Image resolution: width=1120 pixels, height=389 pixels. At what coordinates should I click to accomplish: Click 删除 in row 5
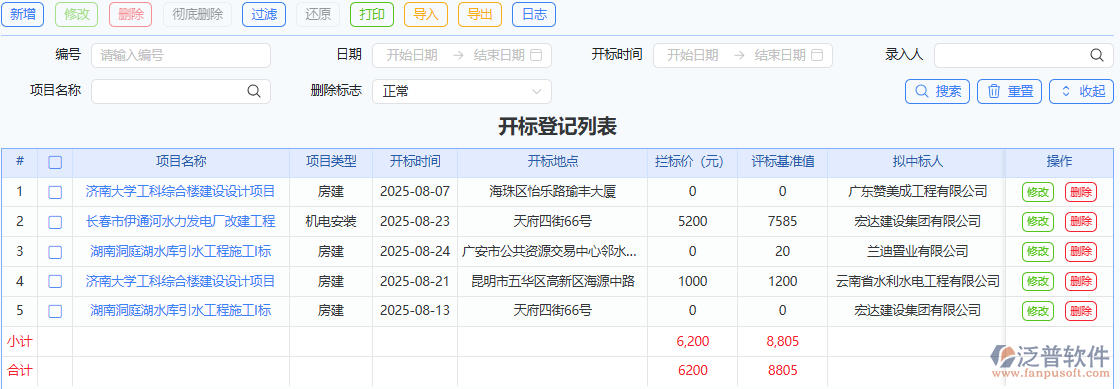pos(1081,311)
